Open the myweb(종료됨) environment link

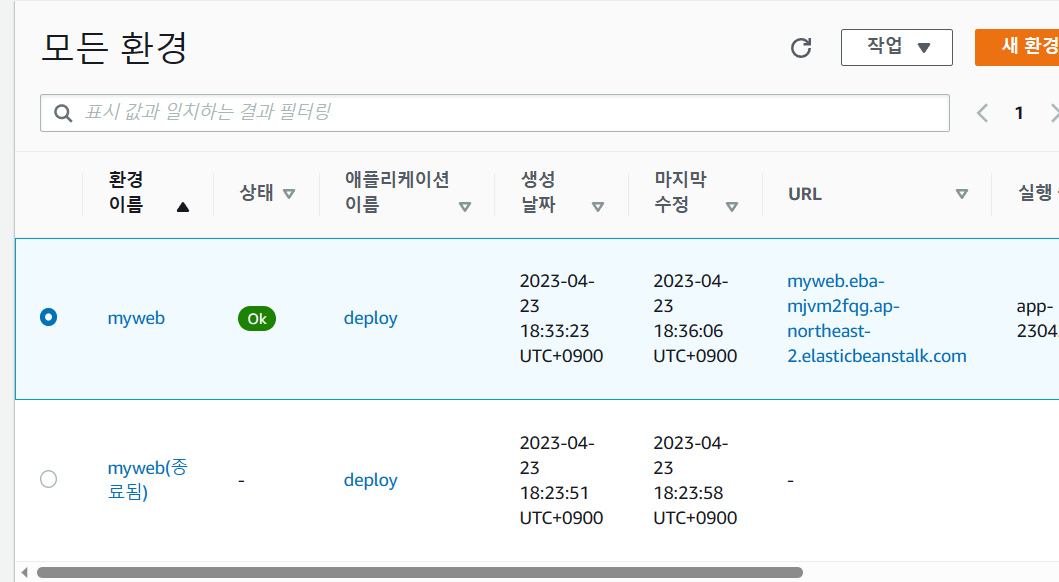147,479
